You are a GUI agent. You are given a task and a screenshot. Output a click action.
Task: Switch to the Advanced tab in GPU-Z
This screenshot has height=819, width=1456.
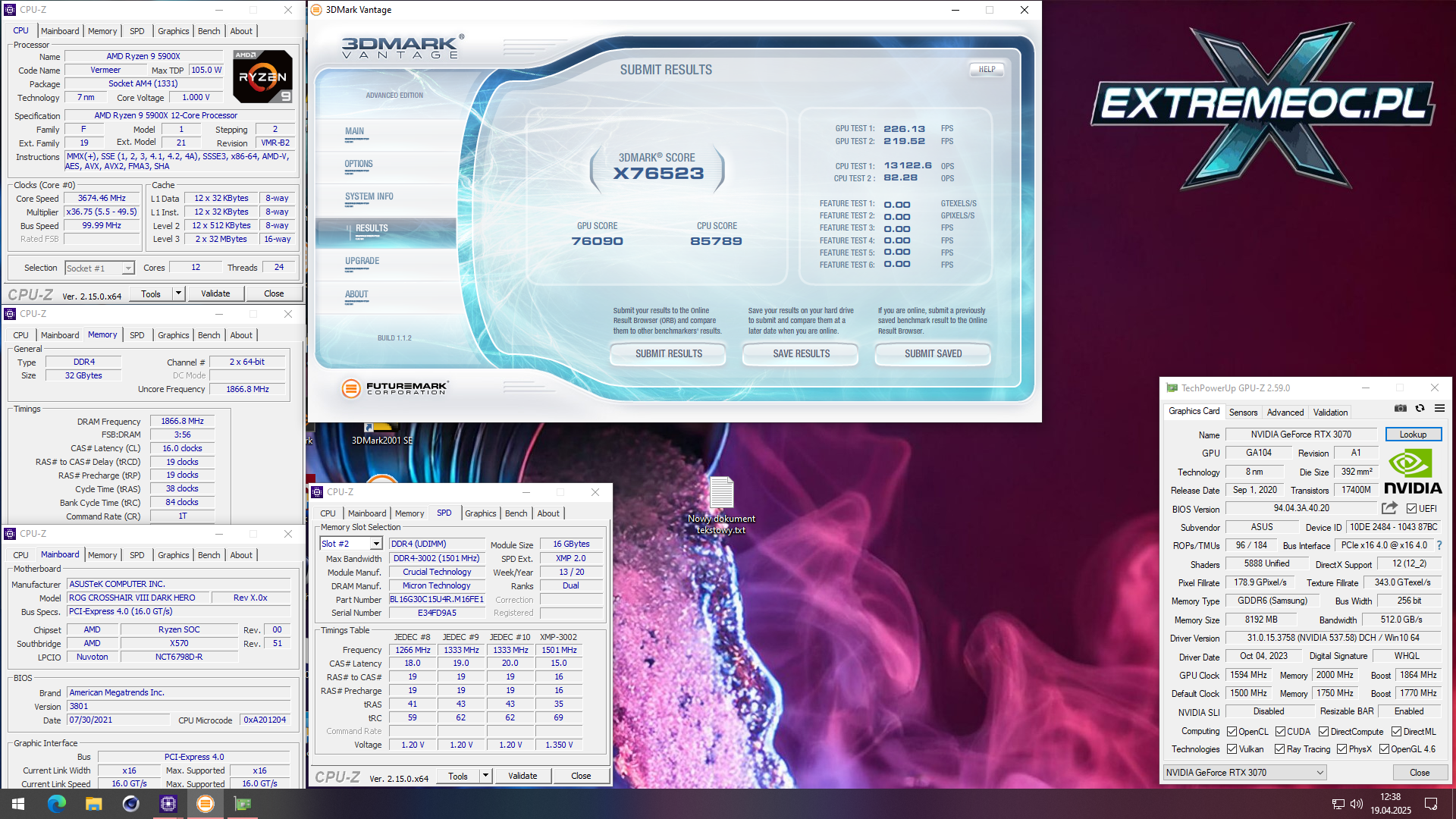point(1285,413)
